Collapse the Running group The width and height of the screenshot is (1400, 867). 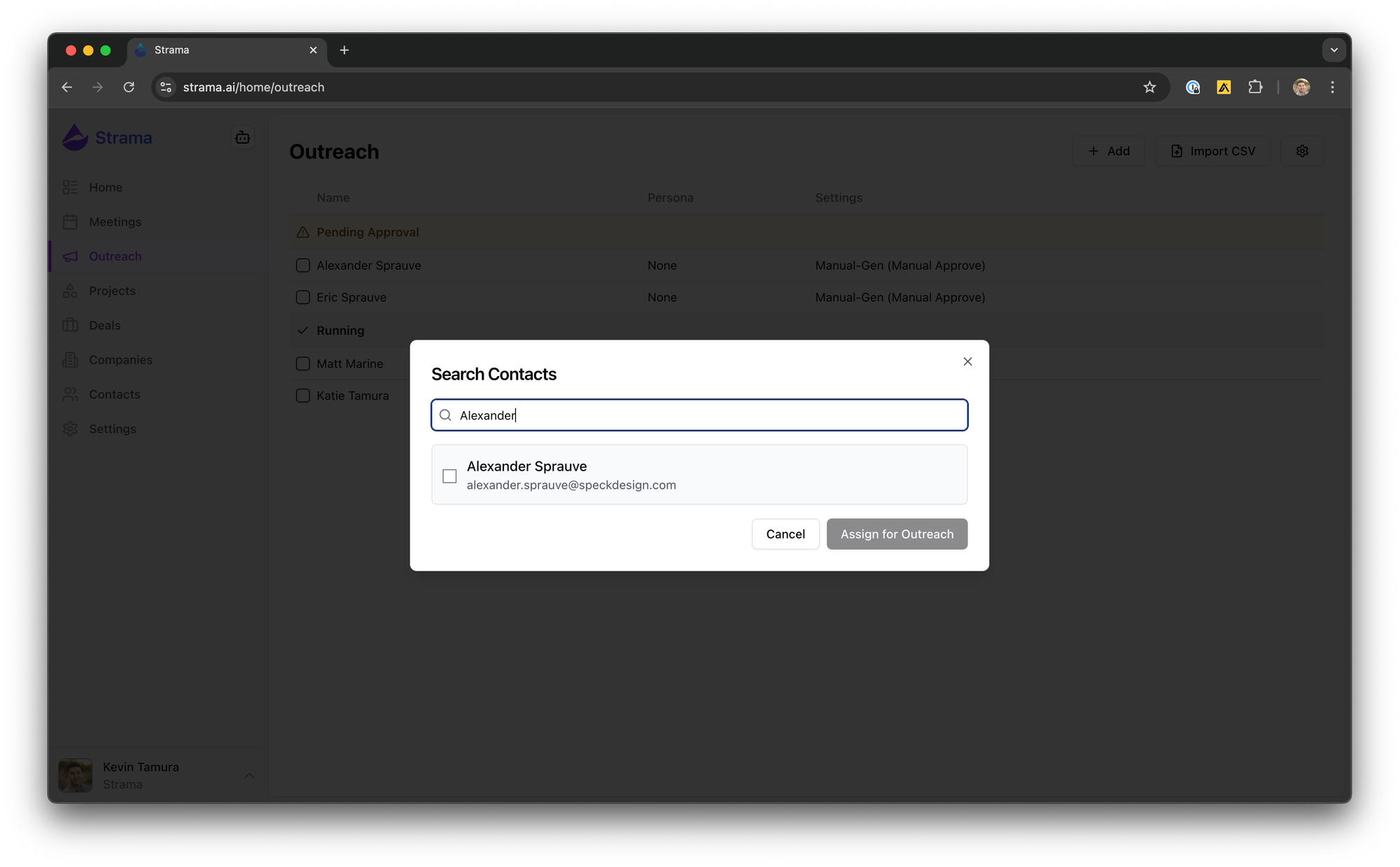tap(303, 330)
